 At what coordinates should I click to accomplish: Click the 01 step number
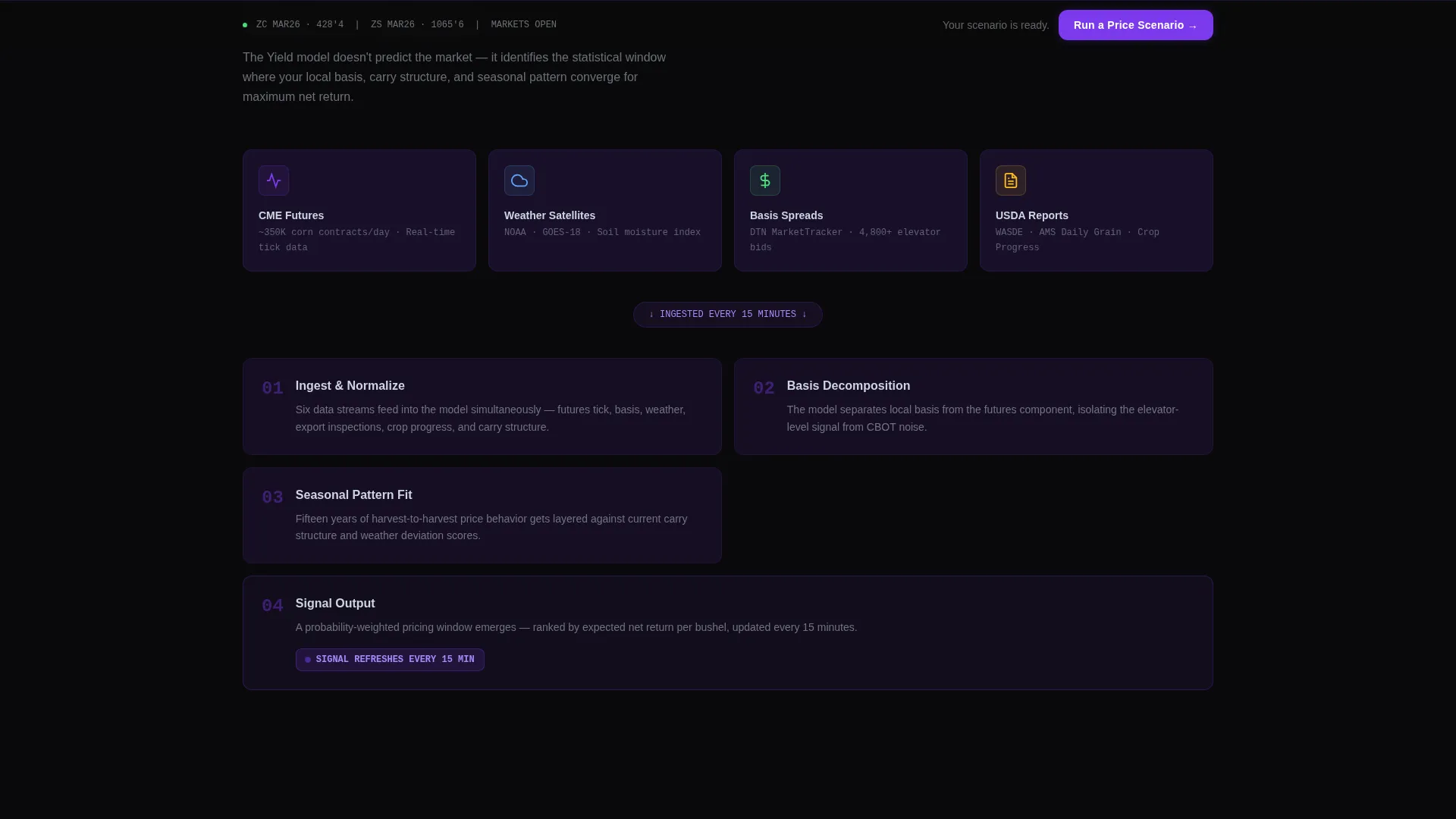[x=272, y=388]
